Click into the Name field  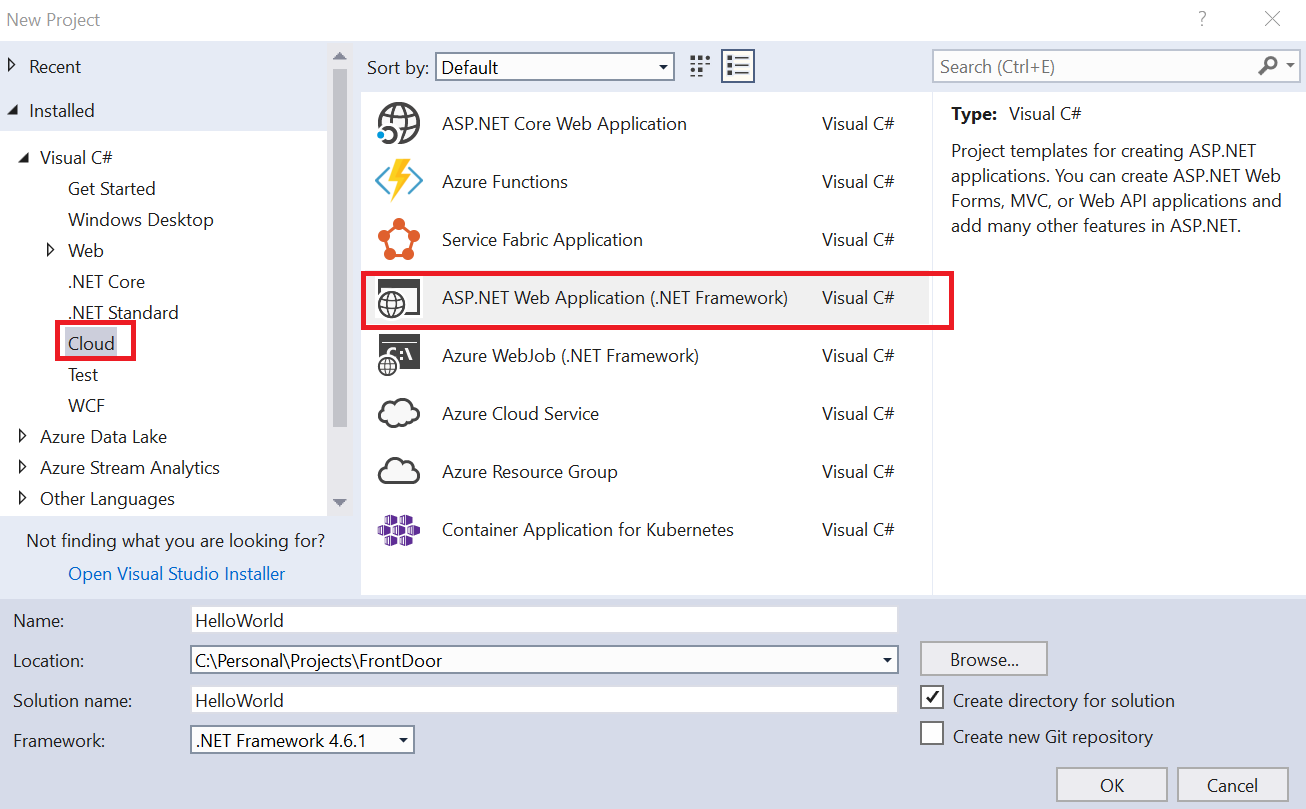tap(544, 620)
